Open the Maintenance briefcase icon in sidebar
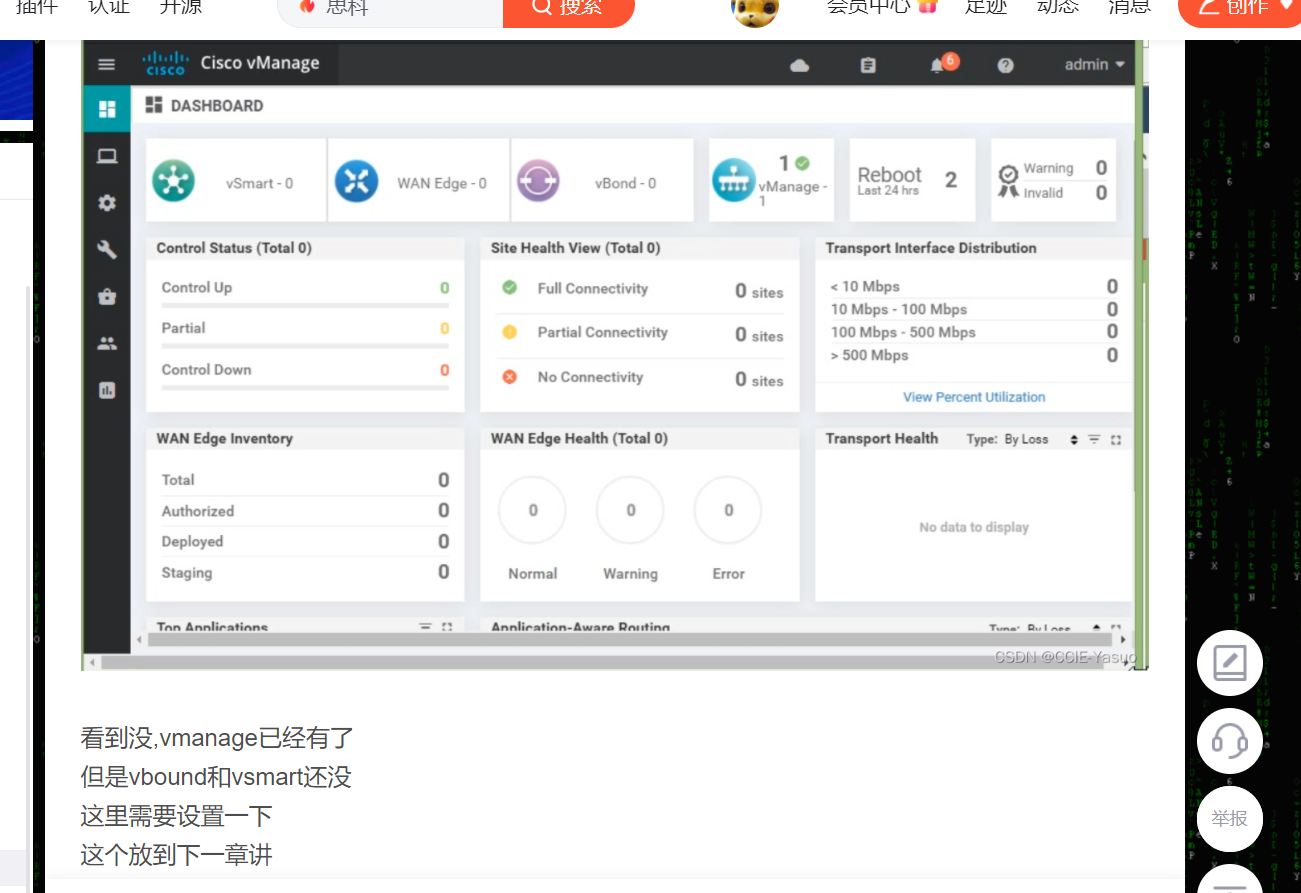Image resolution: width=1301 pixels, height=893 pixels. coord(107,297)
